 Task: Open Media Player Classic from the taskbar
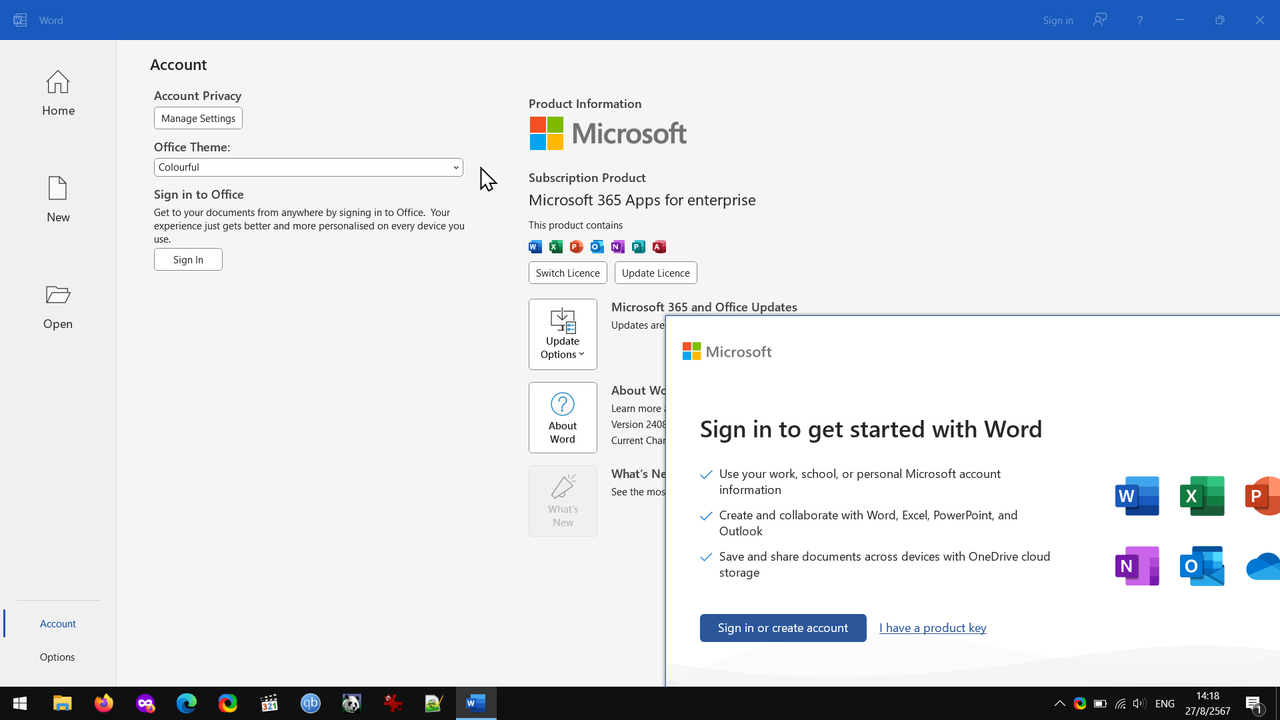coord(269,704)
